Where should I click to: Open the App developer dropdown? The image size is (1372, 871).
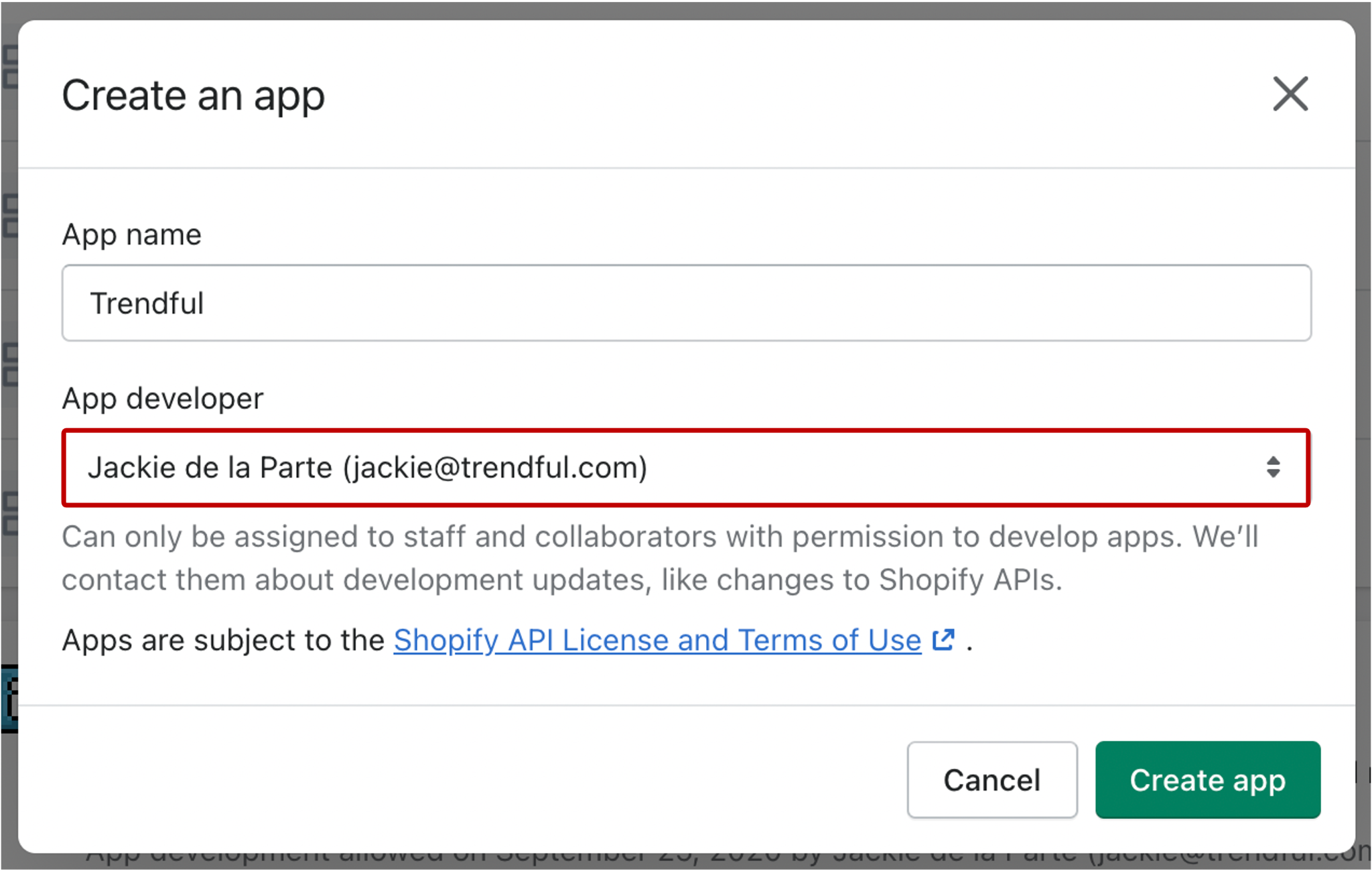[686, 468]
